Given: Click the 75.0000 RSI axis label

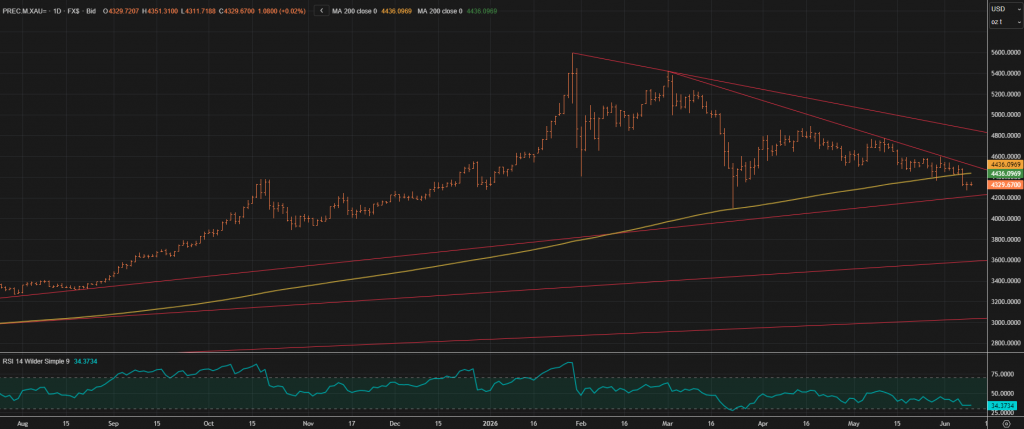Looking at the screenshot, I should pos(1002,375).
